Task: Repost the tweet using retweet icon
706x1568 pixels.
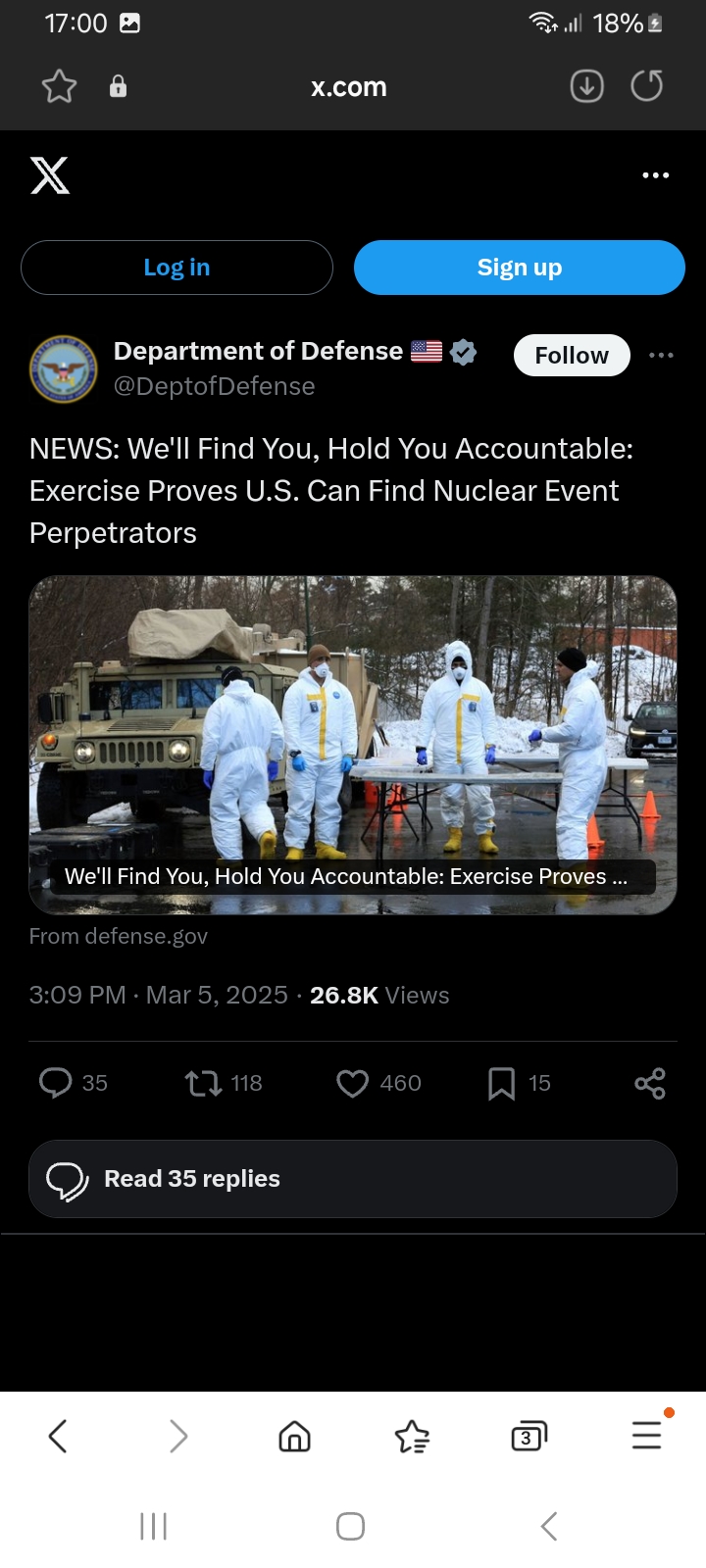Action: pos(204,1083)
